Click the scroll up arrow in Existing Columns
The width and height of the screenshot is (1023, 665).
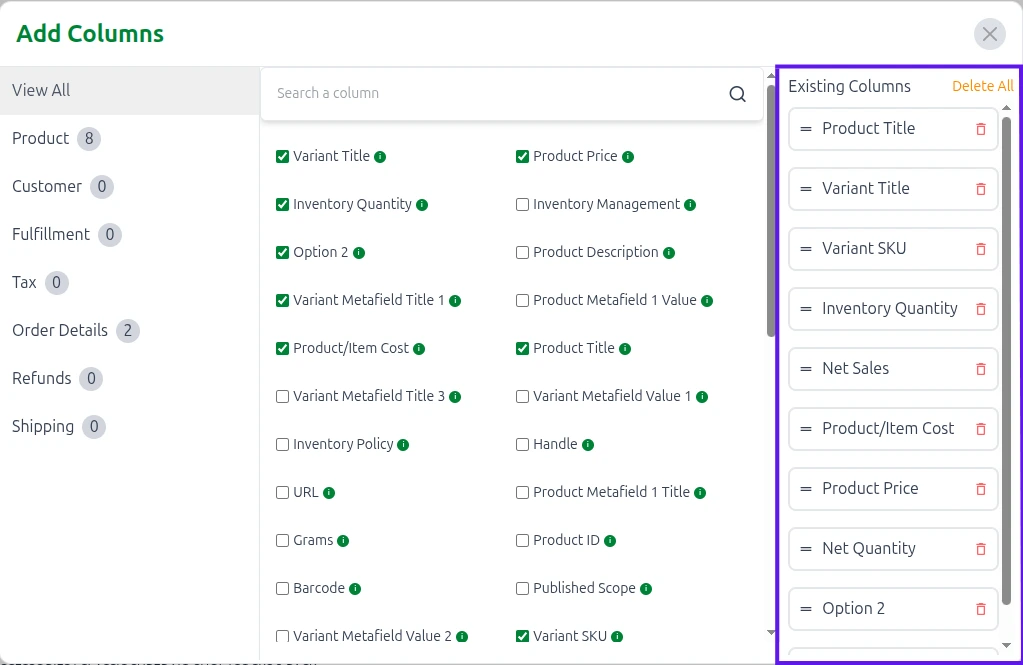pyautogui.click(x=1006, y=108)
